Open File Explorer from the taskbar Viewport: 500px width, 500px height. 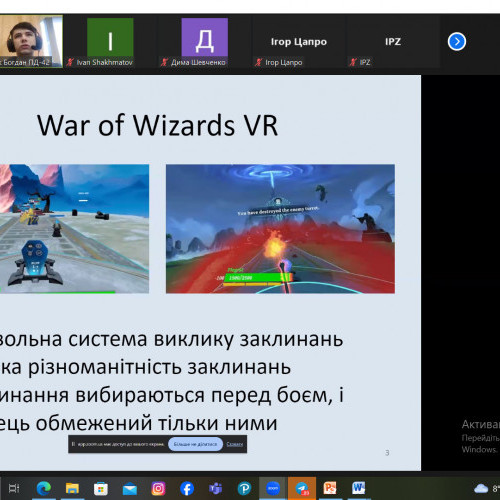pos(72,489)
